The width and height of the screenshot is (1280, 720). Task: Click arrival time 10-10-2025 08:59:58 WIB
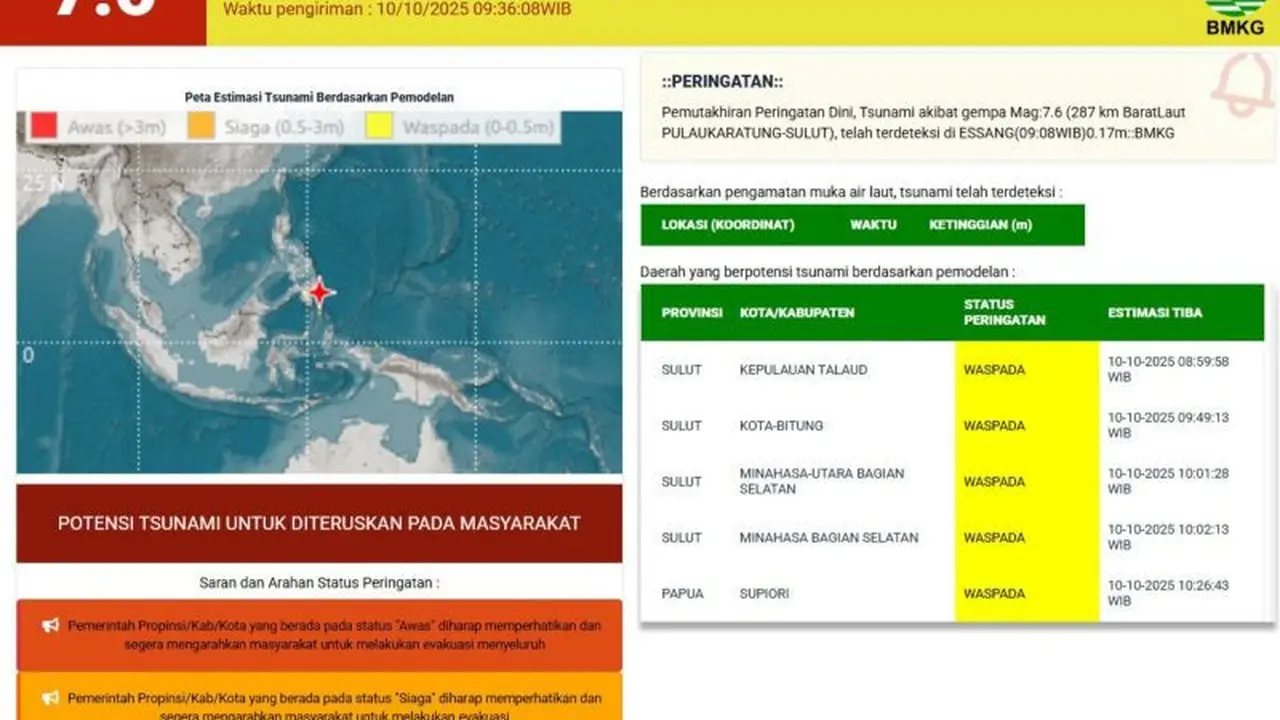click(1168, 369)
